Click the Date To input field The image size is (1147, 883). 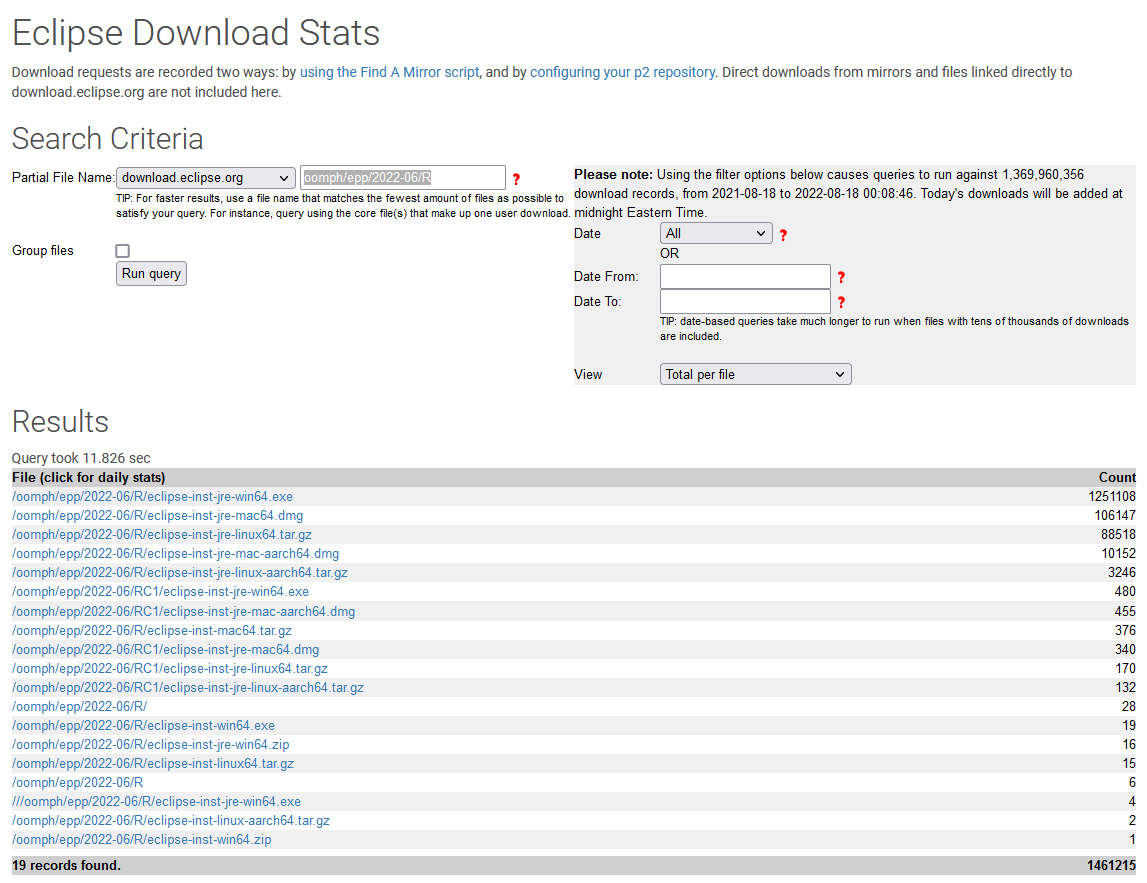pos(745,301)
